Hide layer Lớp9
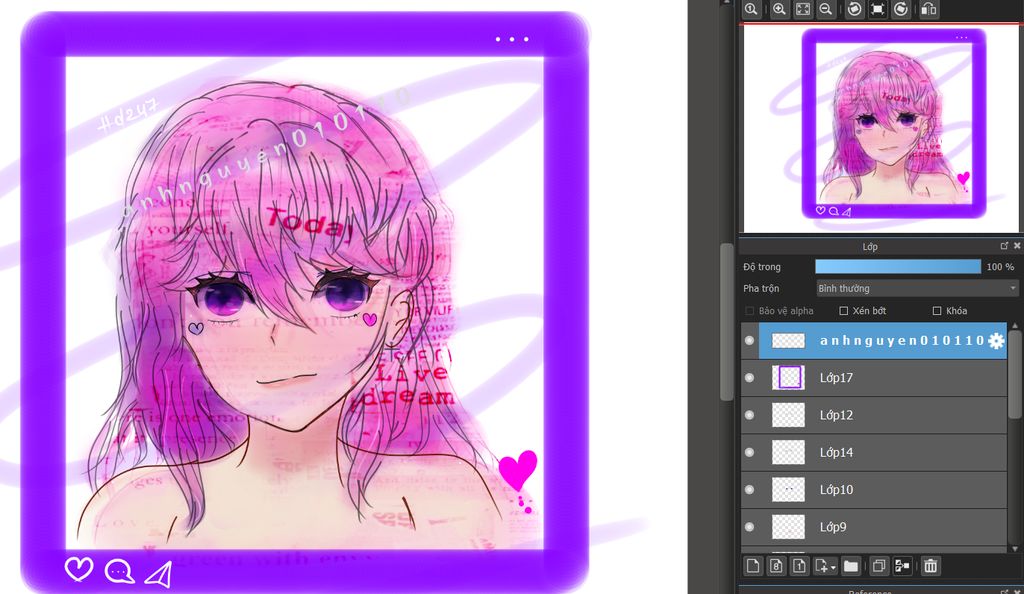 click(x=750, y=526)
